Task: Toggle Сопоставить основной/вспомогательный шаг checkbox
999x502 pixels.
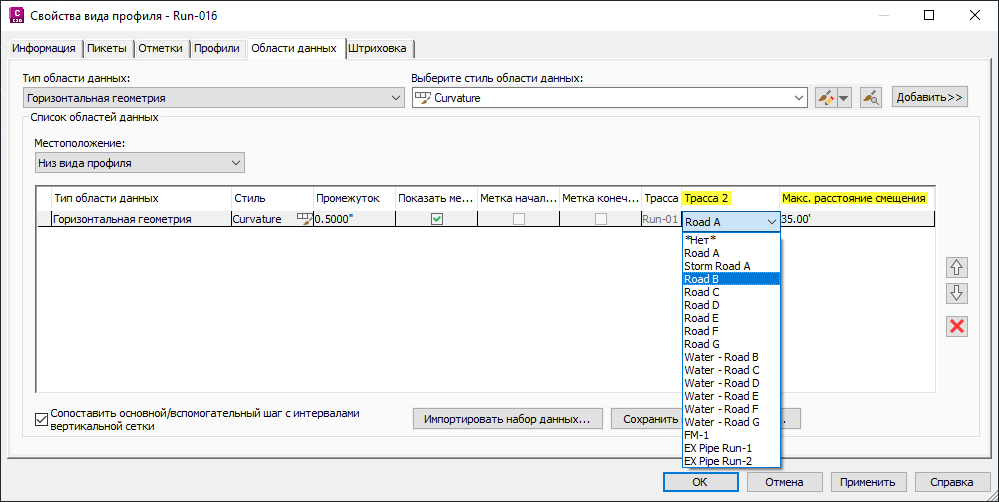Action: point(41,419)
